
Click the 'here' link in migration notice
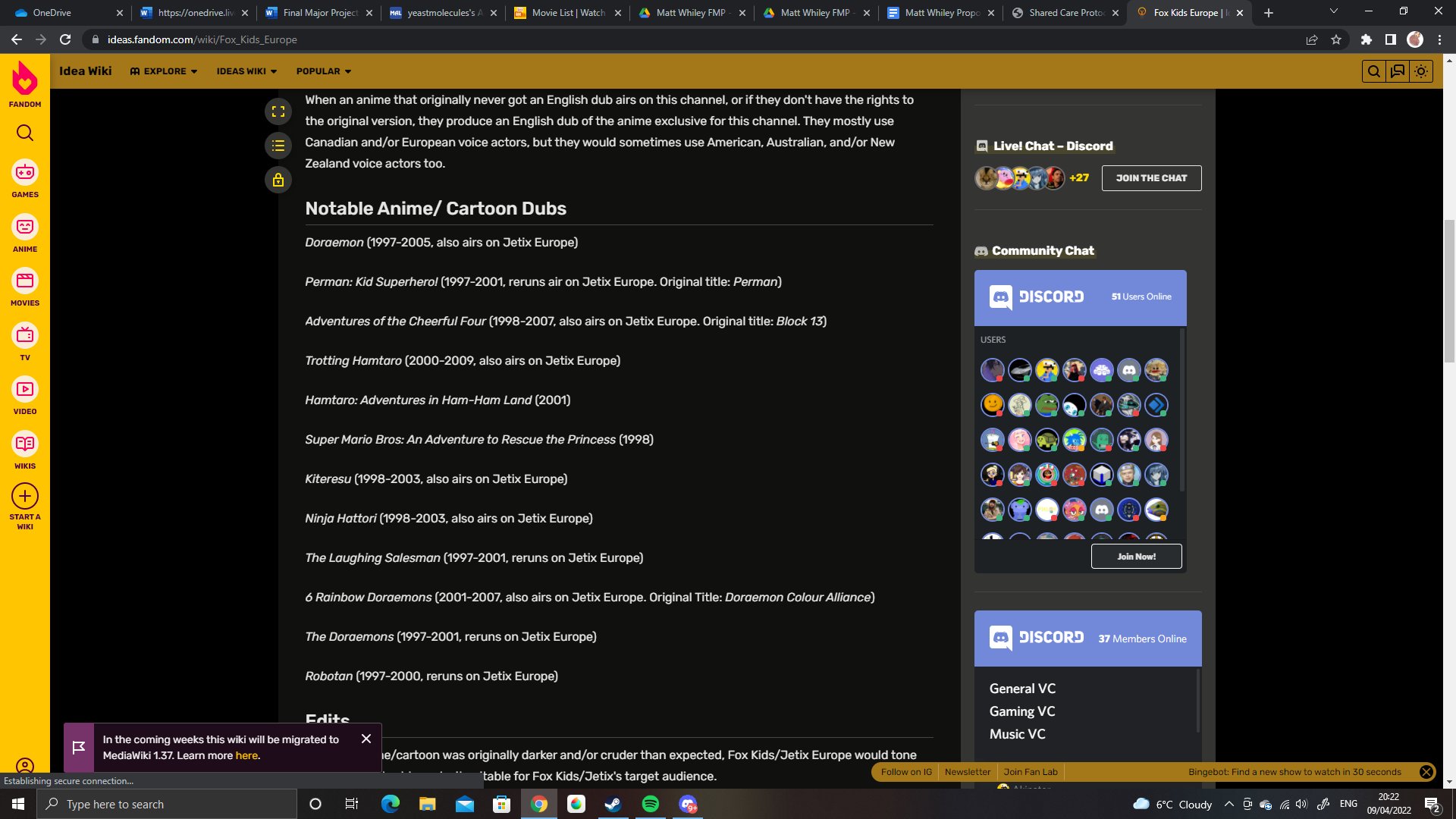[x=246, y=756]
